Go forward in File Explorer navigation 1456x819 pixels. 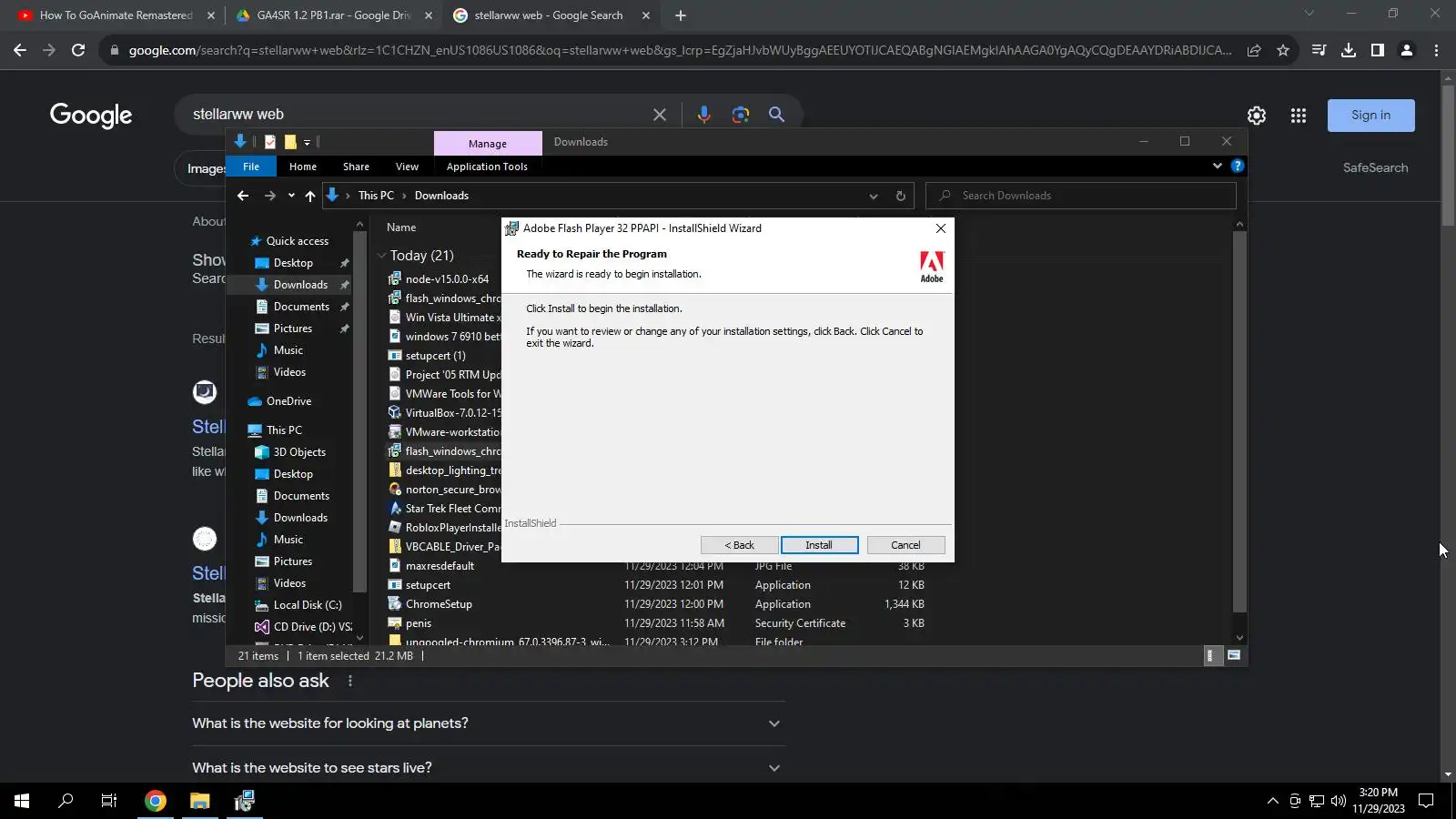(269, 196)
